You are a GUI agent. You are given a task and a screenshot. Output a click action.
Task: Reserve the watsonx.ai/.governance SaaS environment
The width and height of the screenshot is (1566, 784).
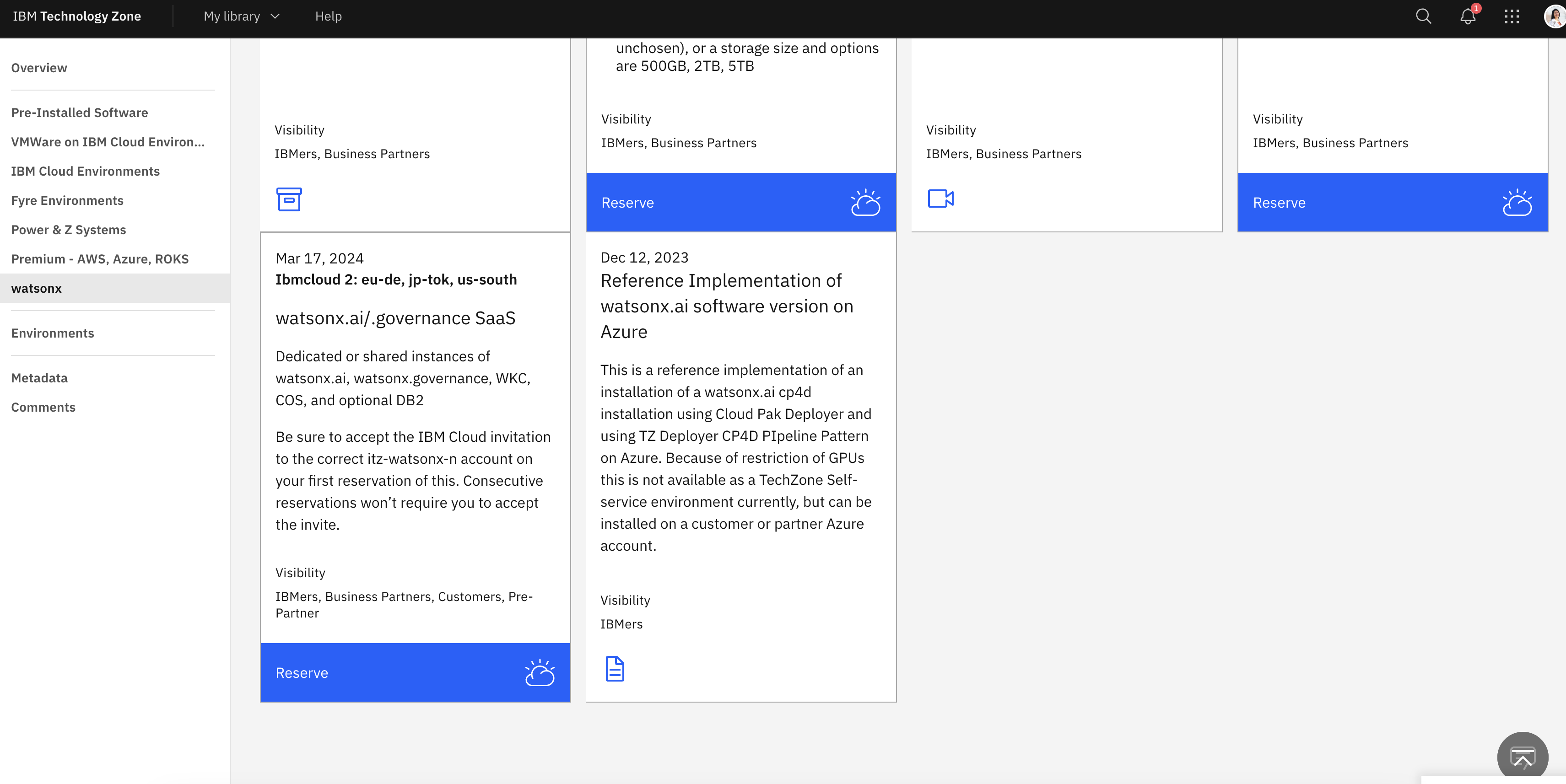302,673
